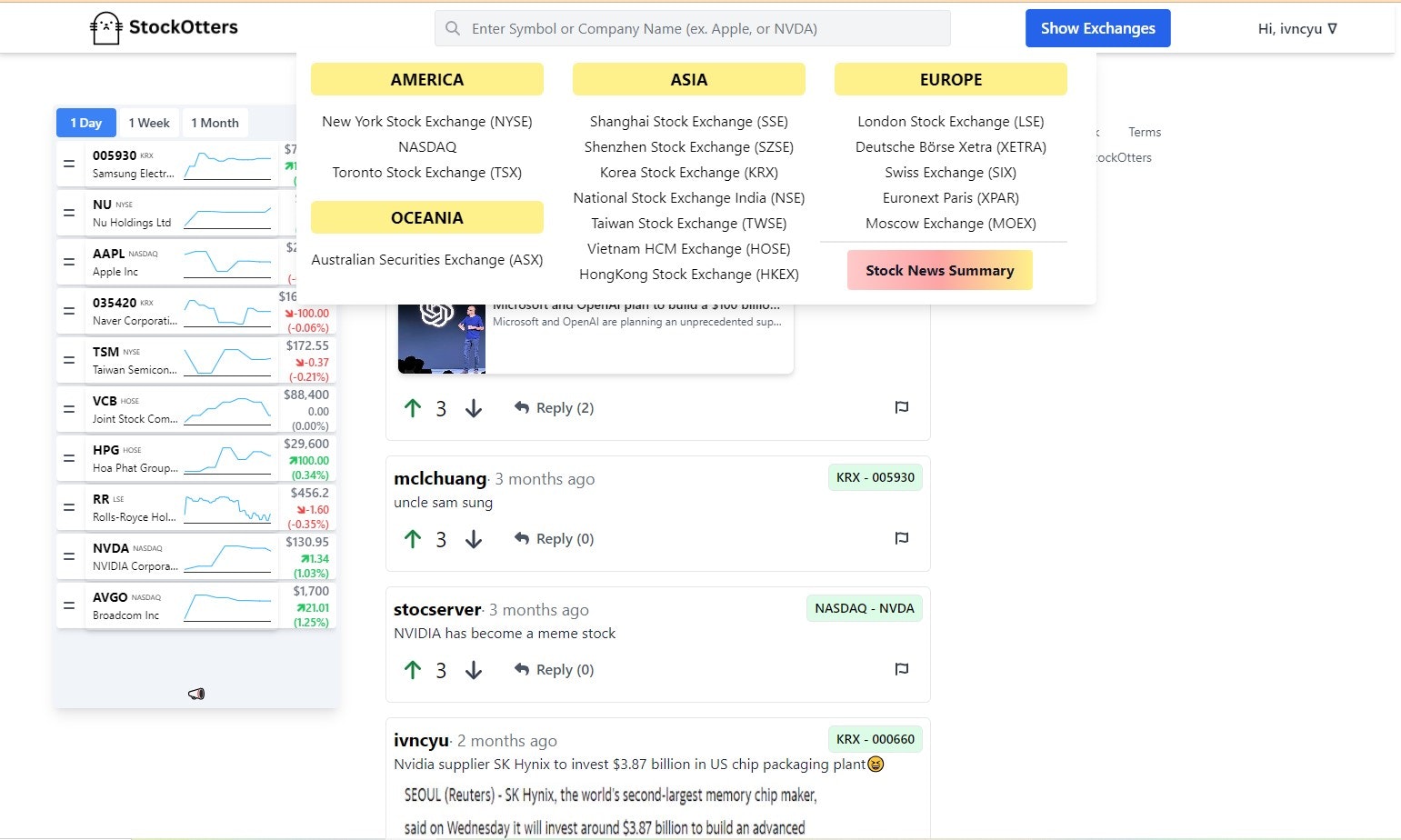Pick Shenzhen Stock Exchange (SZSE)
Viewport: 1401px width, 840px height.
pyautogui.click(x=689, y=147)
